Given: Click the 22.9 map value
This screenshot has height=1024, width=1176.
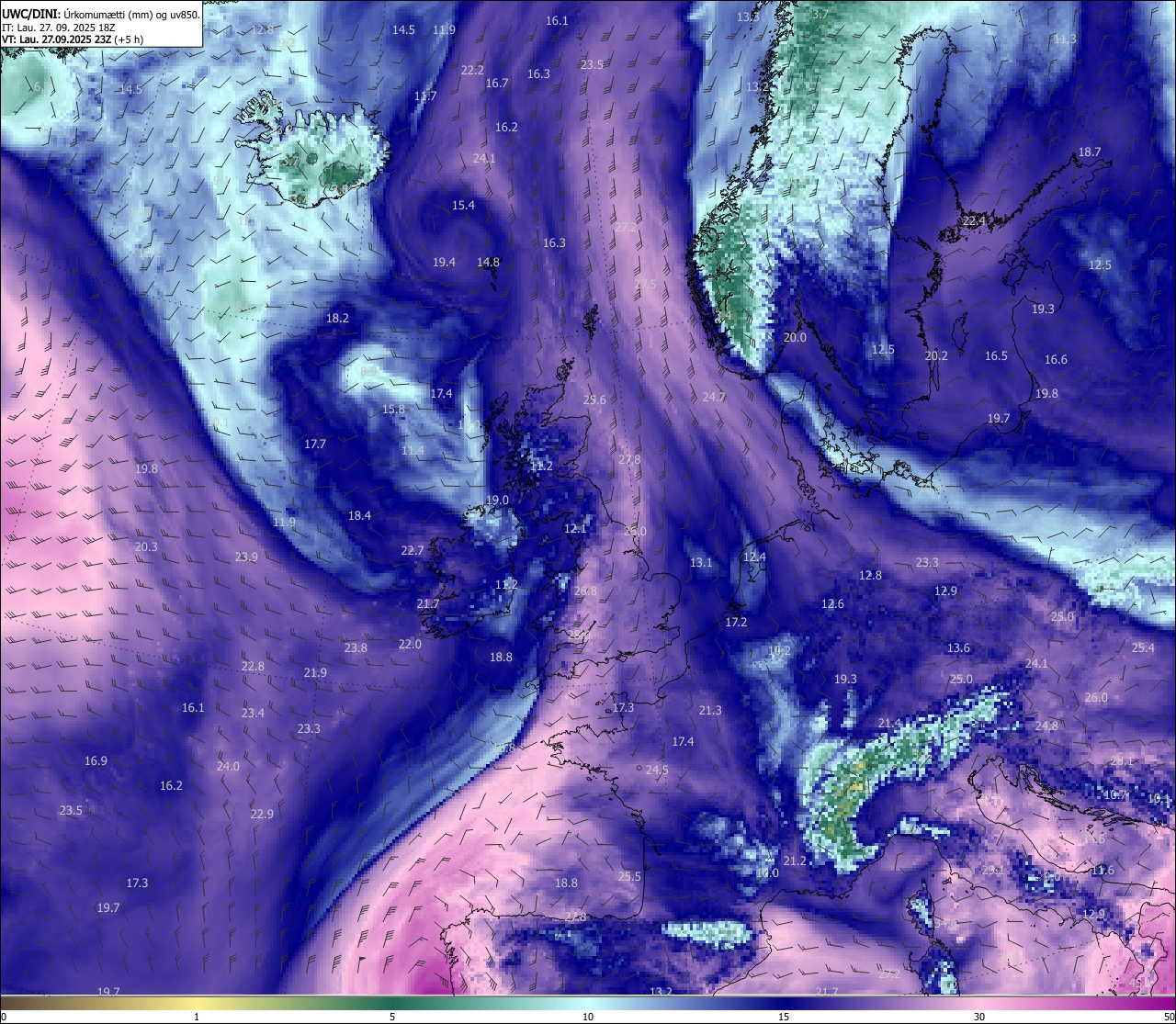Looking at the screenshot, I should coord(262,815).
